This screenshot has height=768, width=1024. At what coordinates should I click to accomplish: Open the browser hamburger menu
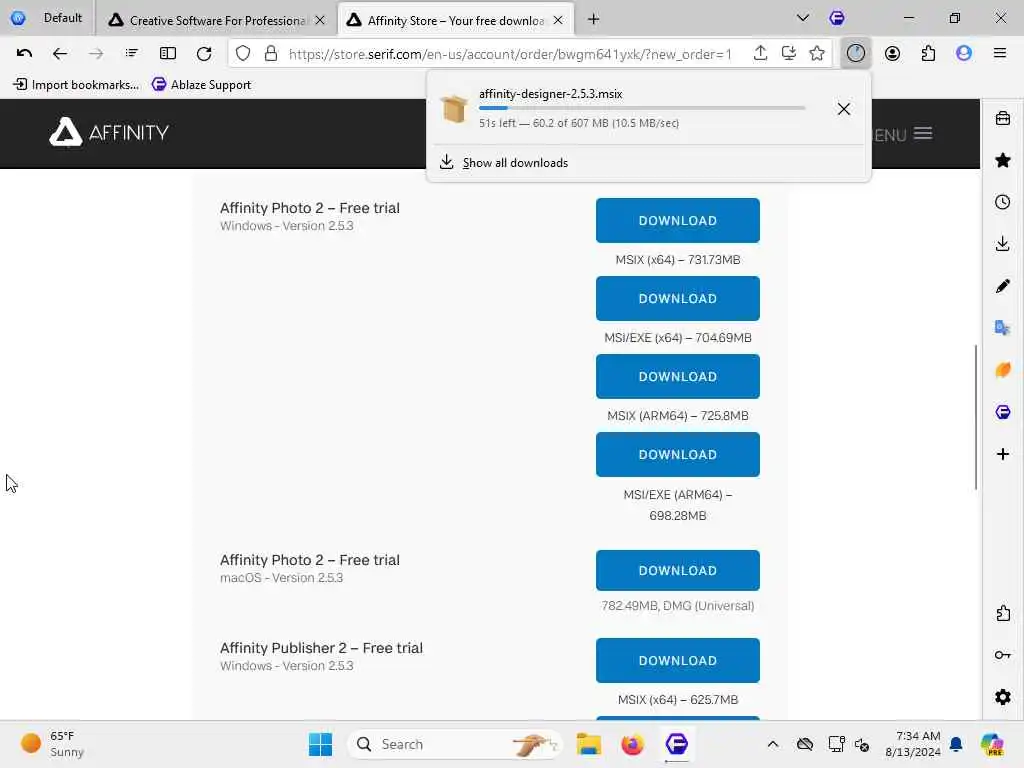[999, 54]
